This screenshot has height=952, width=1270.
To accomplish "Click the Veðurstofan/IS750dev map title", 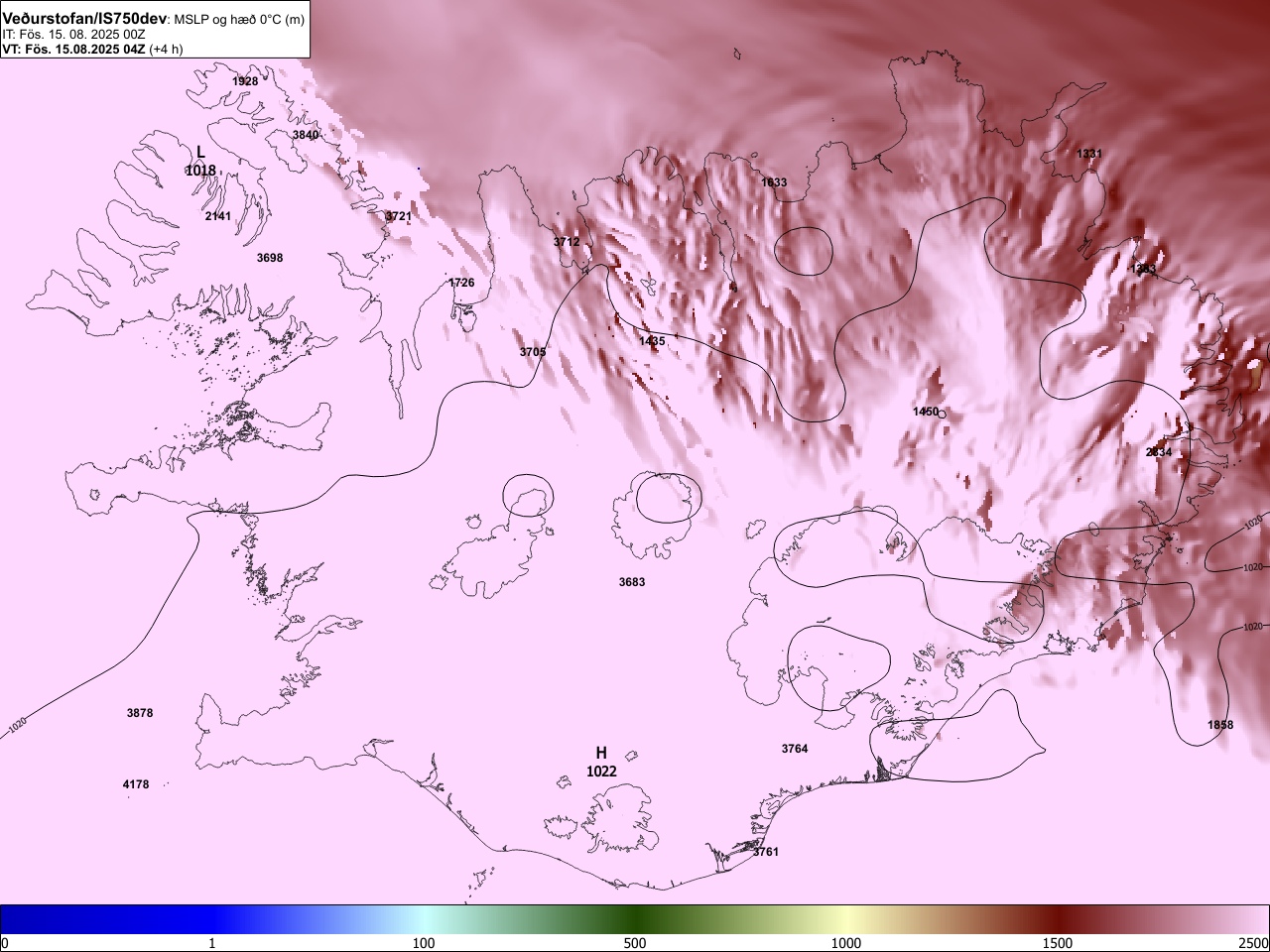I will (85, 19).
